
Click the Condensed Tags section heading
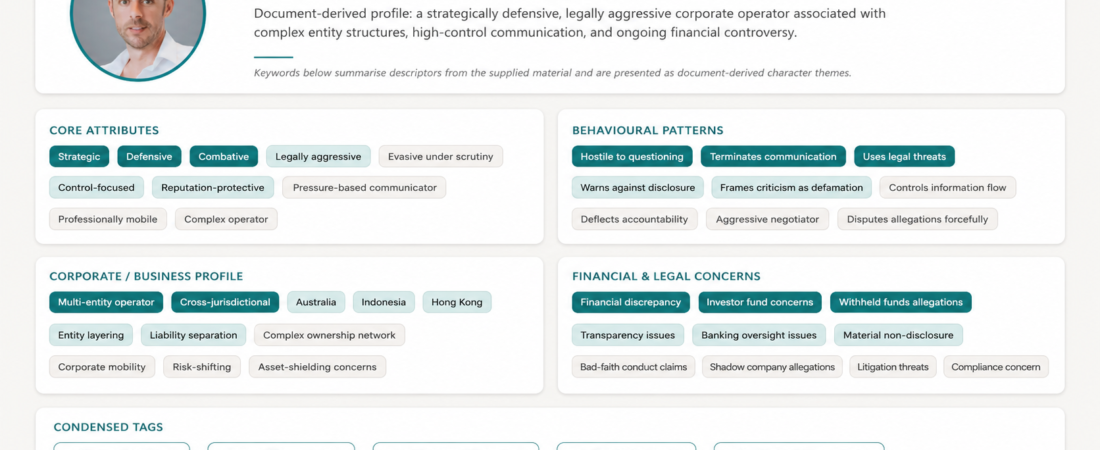pos(108,427)
